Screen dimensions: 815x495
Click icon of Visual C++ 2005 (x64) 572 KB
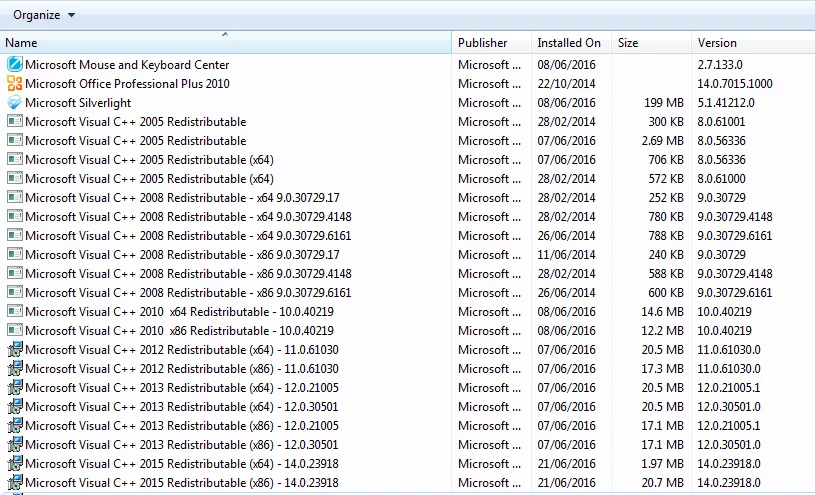[15, 178]
